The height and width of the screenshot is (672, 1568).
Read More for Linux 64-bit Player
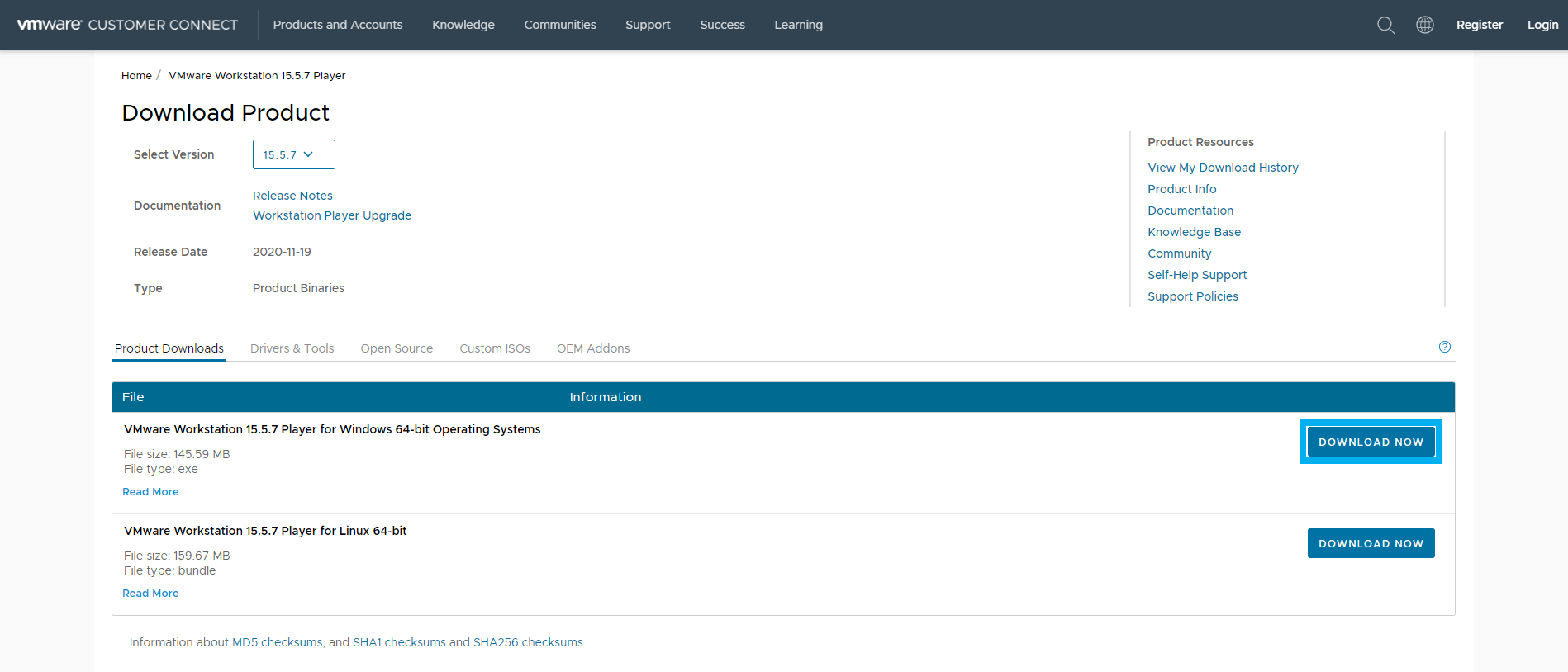pyautogui.click(x=150, y=593)
